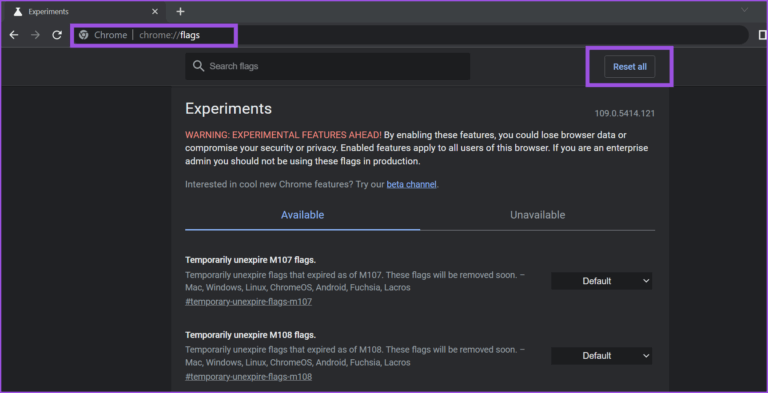
Task: Open the #temporary-unexpire-flags-m107 link
Action: click(x=248, y=302)
